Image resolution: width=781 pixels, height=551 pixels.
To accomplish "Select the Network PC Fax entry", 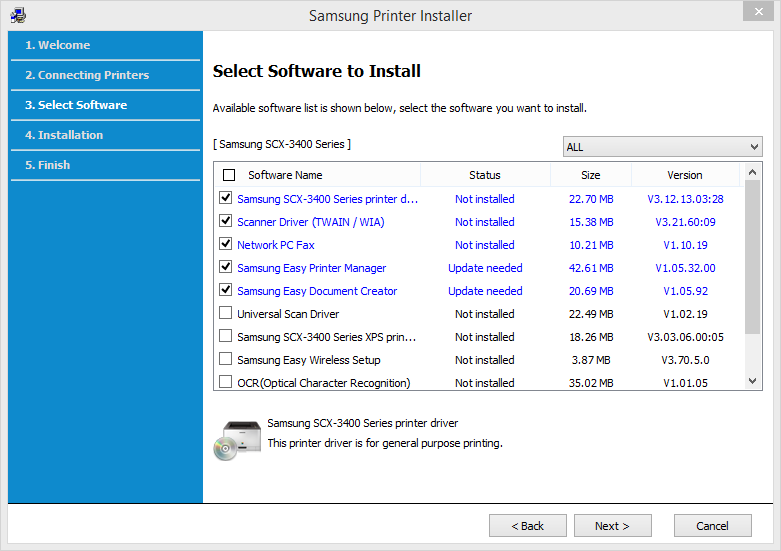I will [x=276, y=245].
